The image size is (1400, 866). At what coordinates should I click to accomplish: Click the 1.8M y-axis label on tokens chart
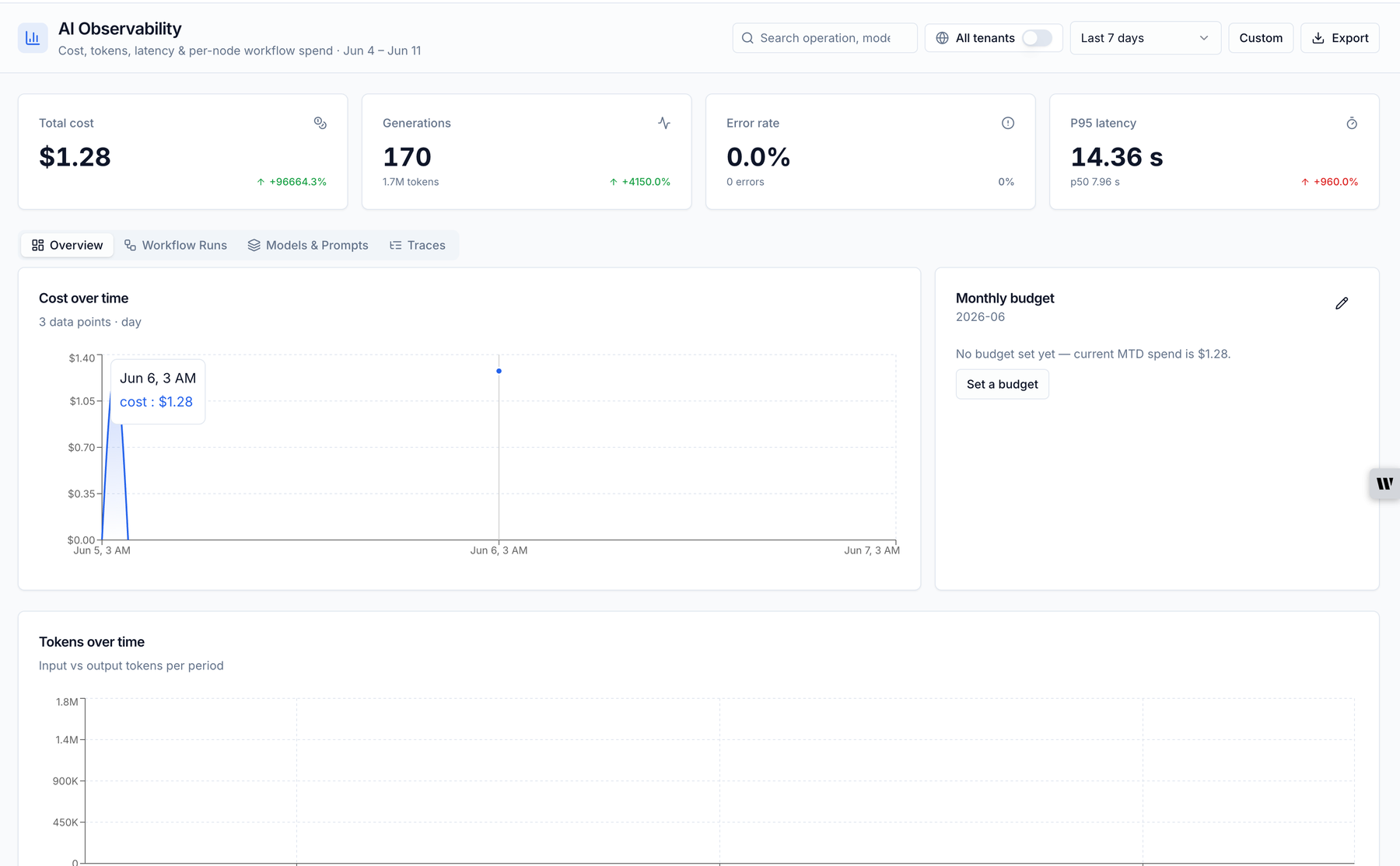(67, 702)
